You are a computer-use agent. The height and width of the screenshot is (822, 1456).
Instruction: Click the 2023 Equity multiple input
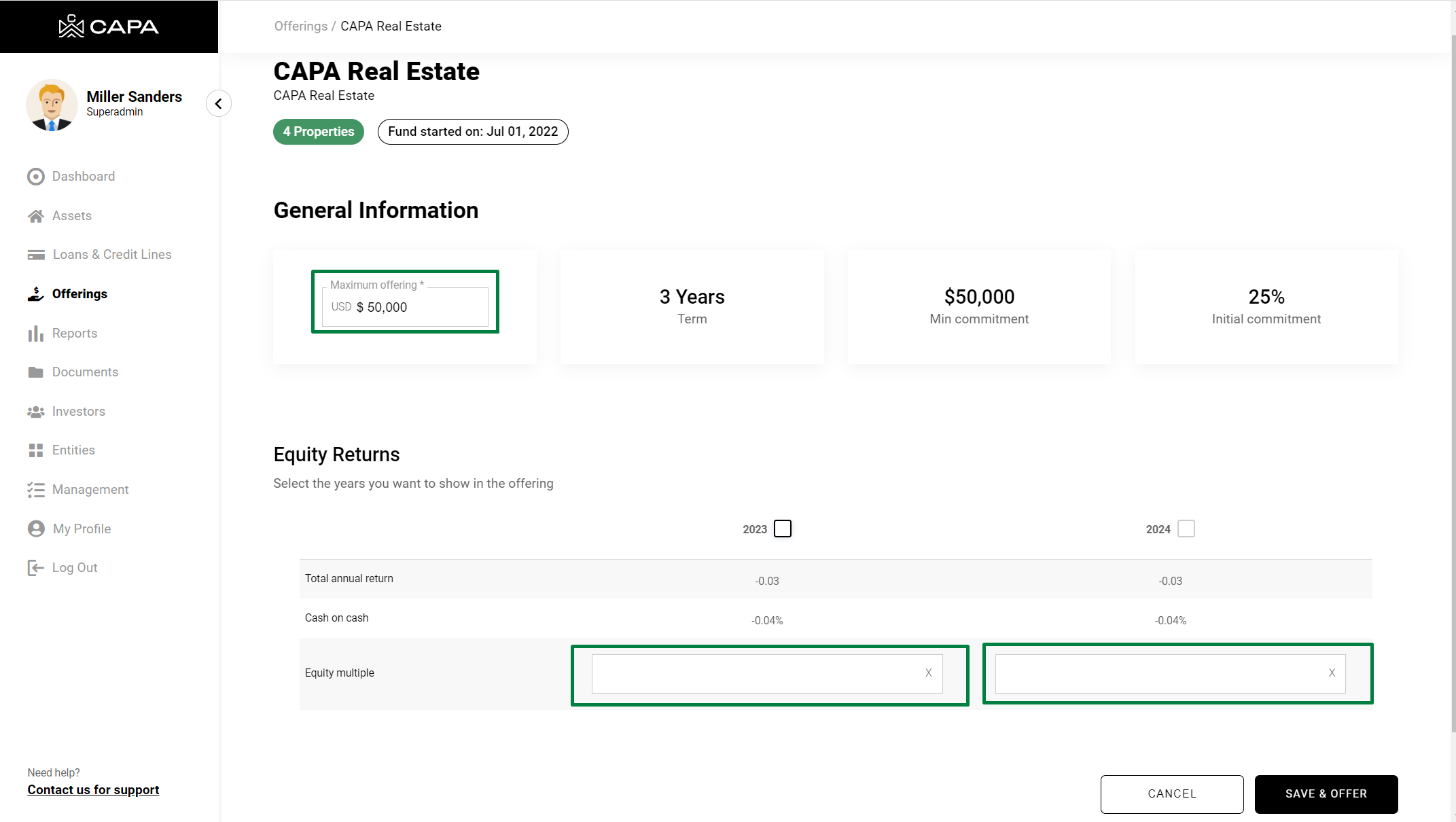[754, 673]
